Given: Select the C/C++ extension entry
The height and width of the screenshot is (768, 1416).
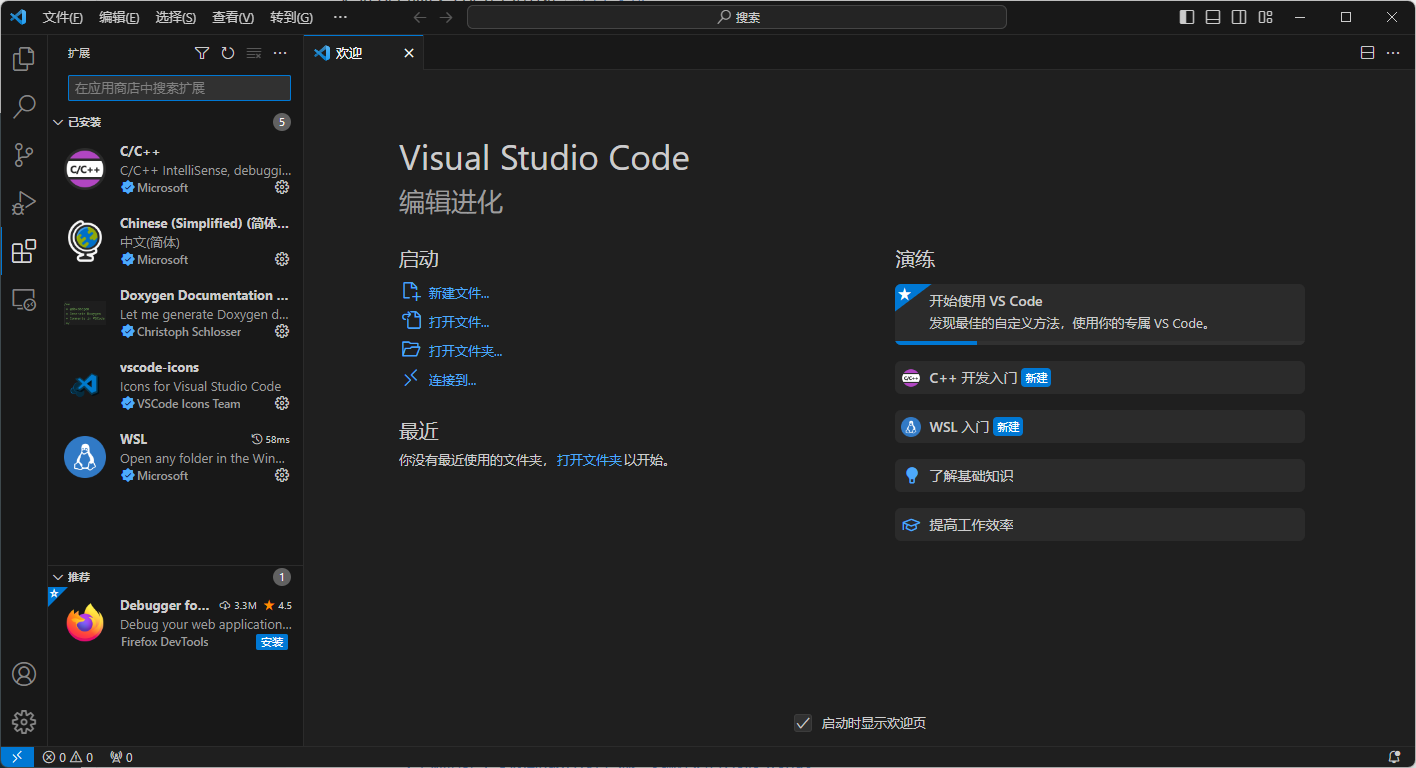Looking at the screenshot, I should tap(175, 170).
